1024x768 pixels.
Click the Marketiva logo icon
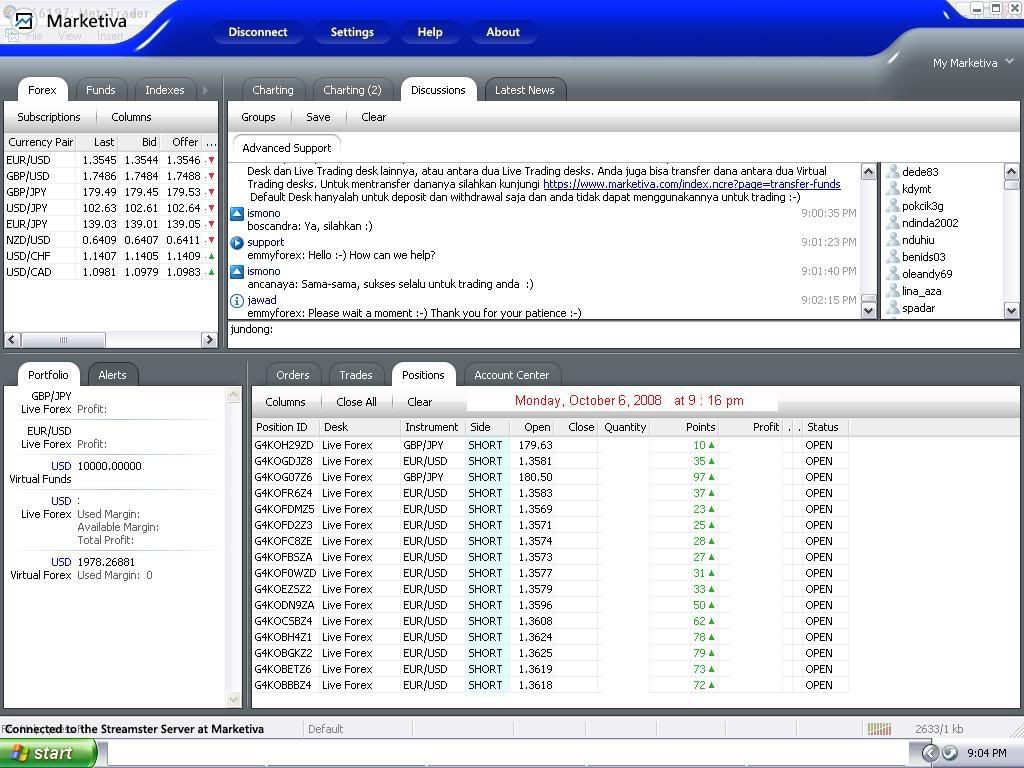24,21
